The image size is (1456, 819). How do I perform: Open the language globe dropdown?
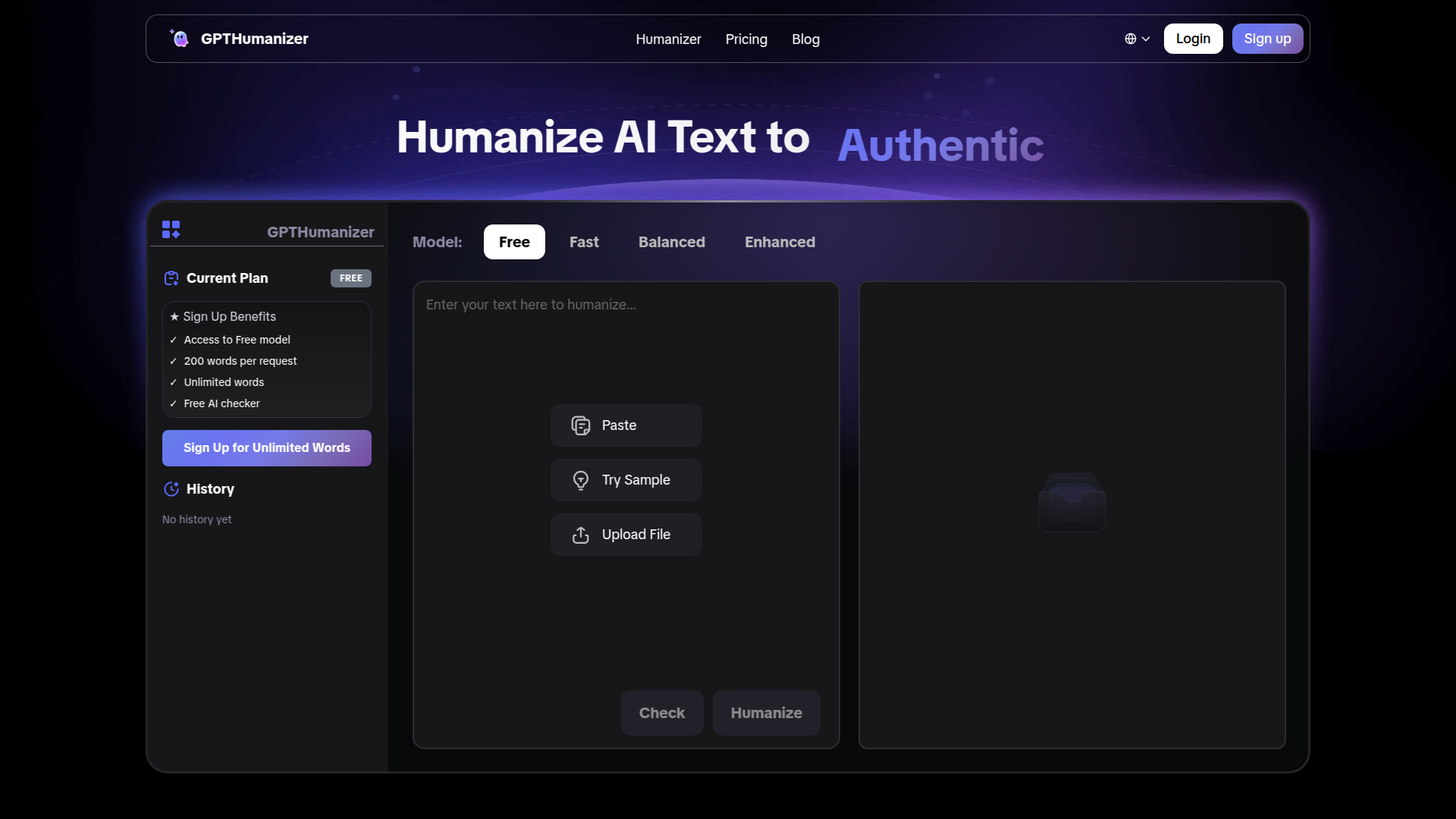1137,39
